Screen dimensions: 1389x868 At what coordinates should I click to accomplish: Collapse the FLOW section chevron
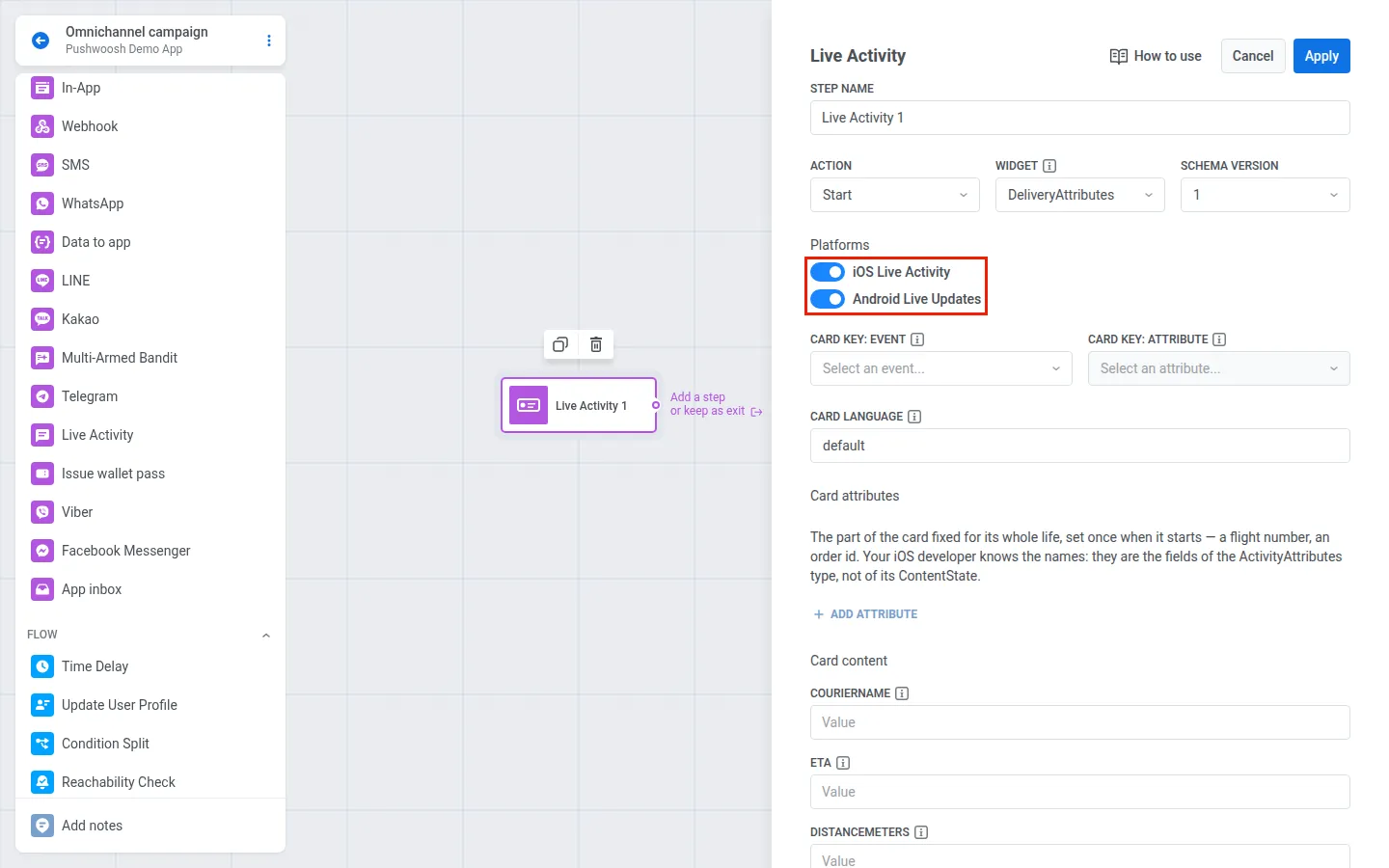[266, 635]
